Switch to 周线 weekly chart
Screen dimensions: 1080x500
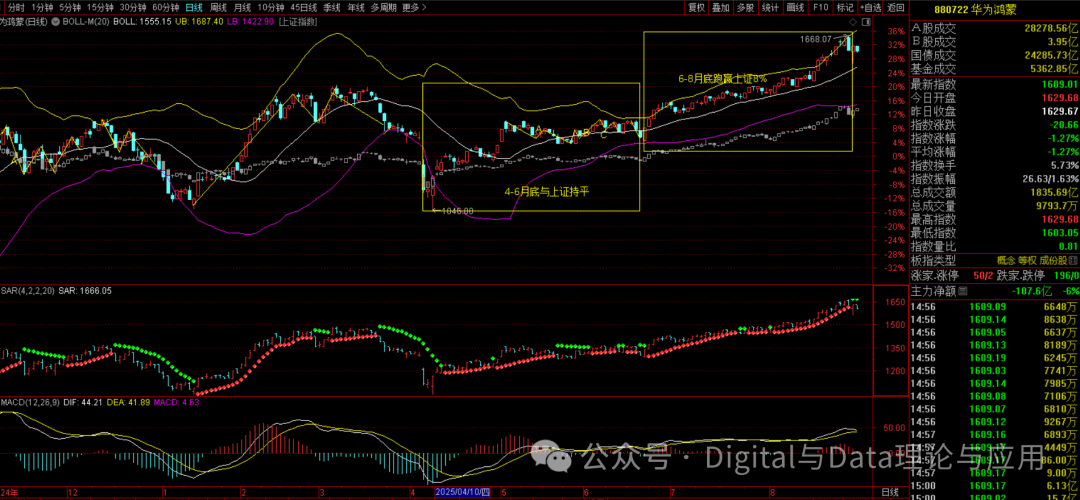tap(218, 8)
